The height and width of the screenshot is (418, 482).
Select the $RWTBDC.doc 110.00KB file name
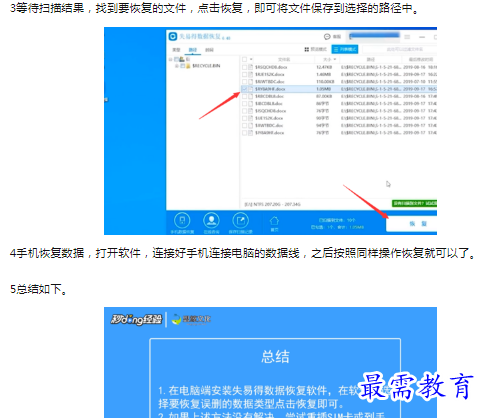(x=270, y=82)
